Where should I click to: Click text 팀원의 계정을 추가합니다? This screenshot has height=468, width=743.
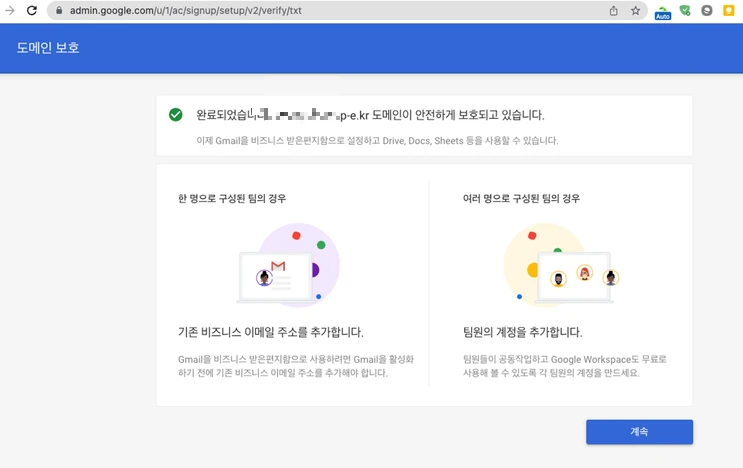coord(523,332)
